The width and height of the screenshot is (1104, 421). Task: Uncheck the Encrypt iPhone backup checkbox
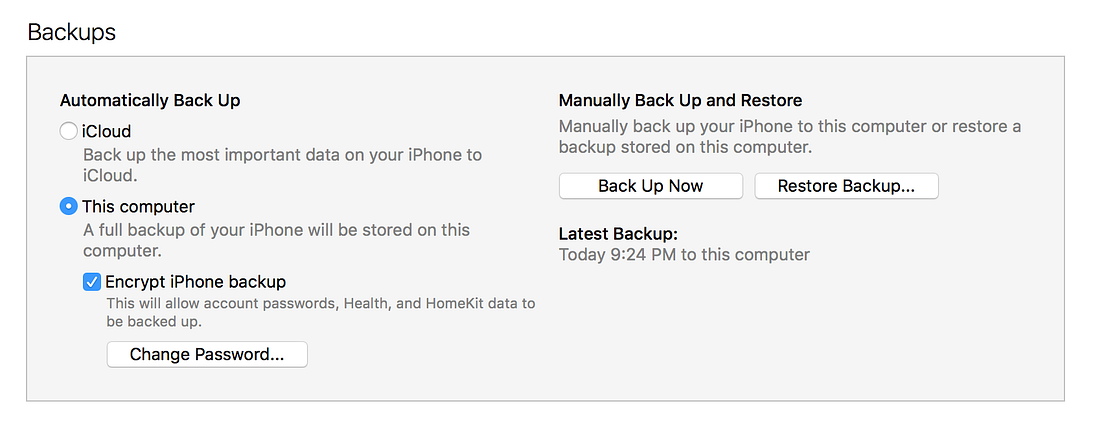92,282
